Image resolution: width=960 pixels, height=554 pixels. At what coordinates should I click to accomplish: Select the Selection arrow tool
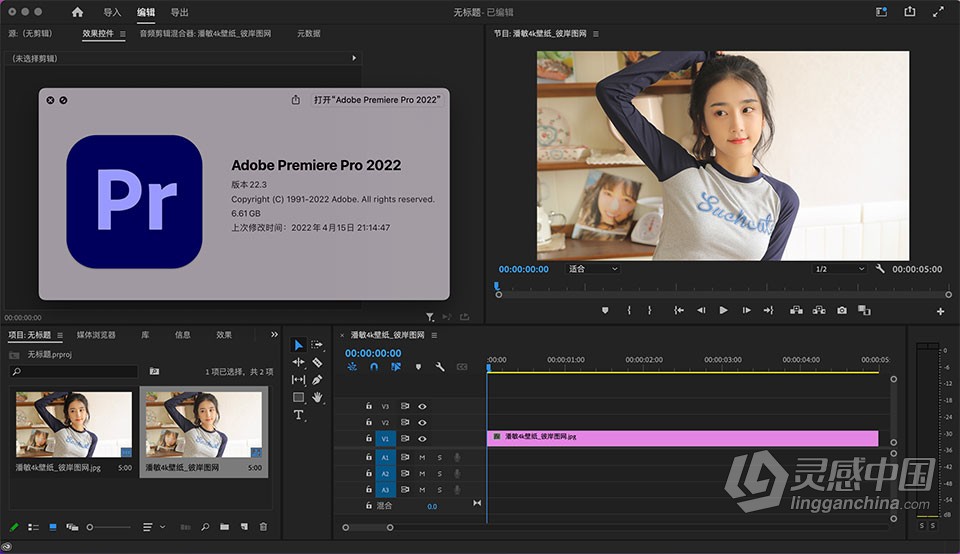(x=298, y=345)
